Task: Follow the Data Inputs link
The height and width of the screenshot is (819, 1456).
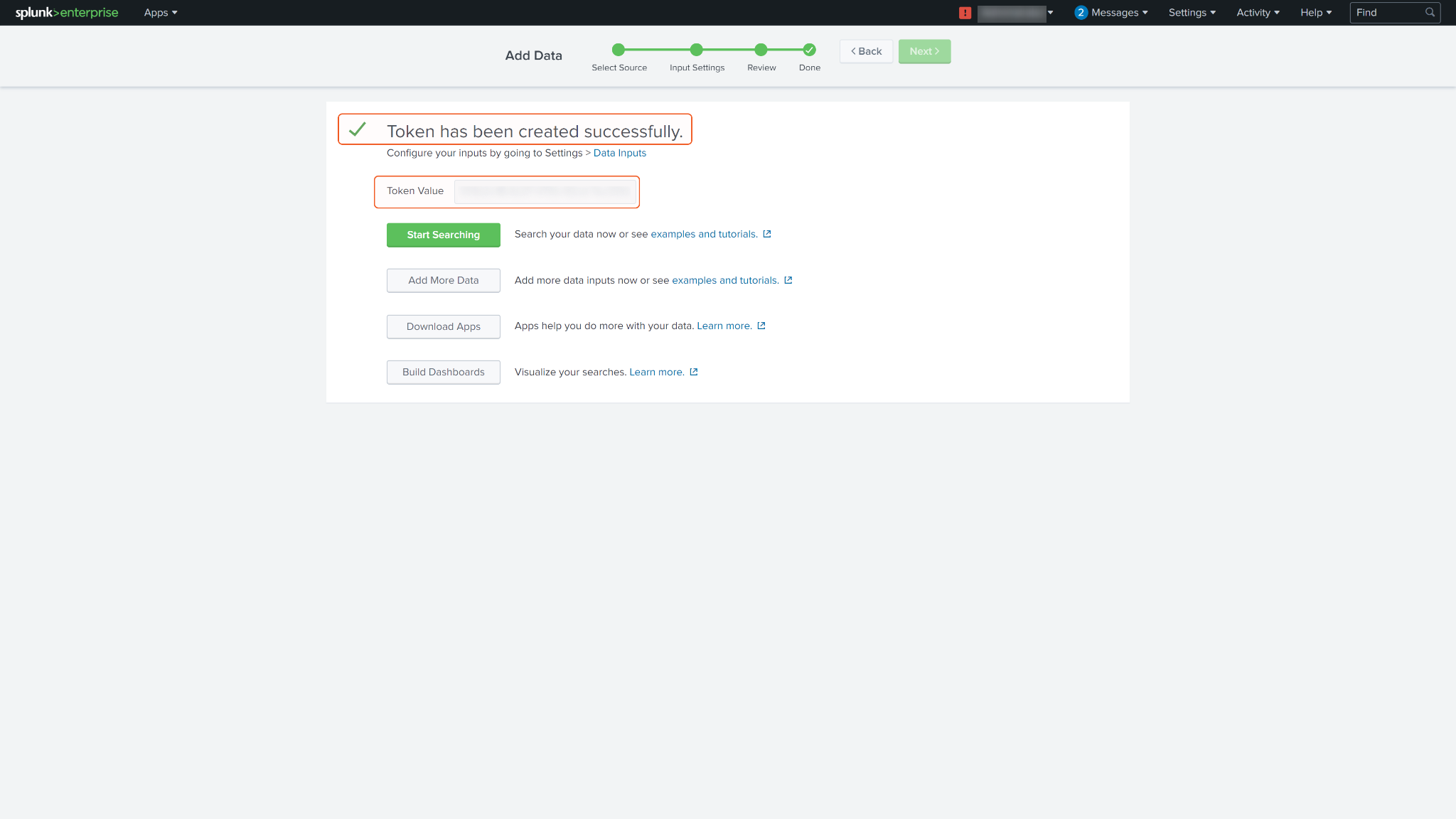Action: (619, 153)
